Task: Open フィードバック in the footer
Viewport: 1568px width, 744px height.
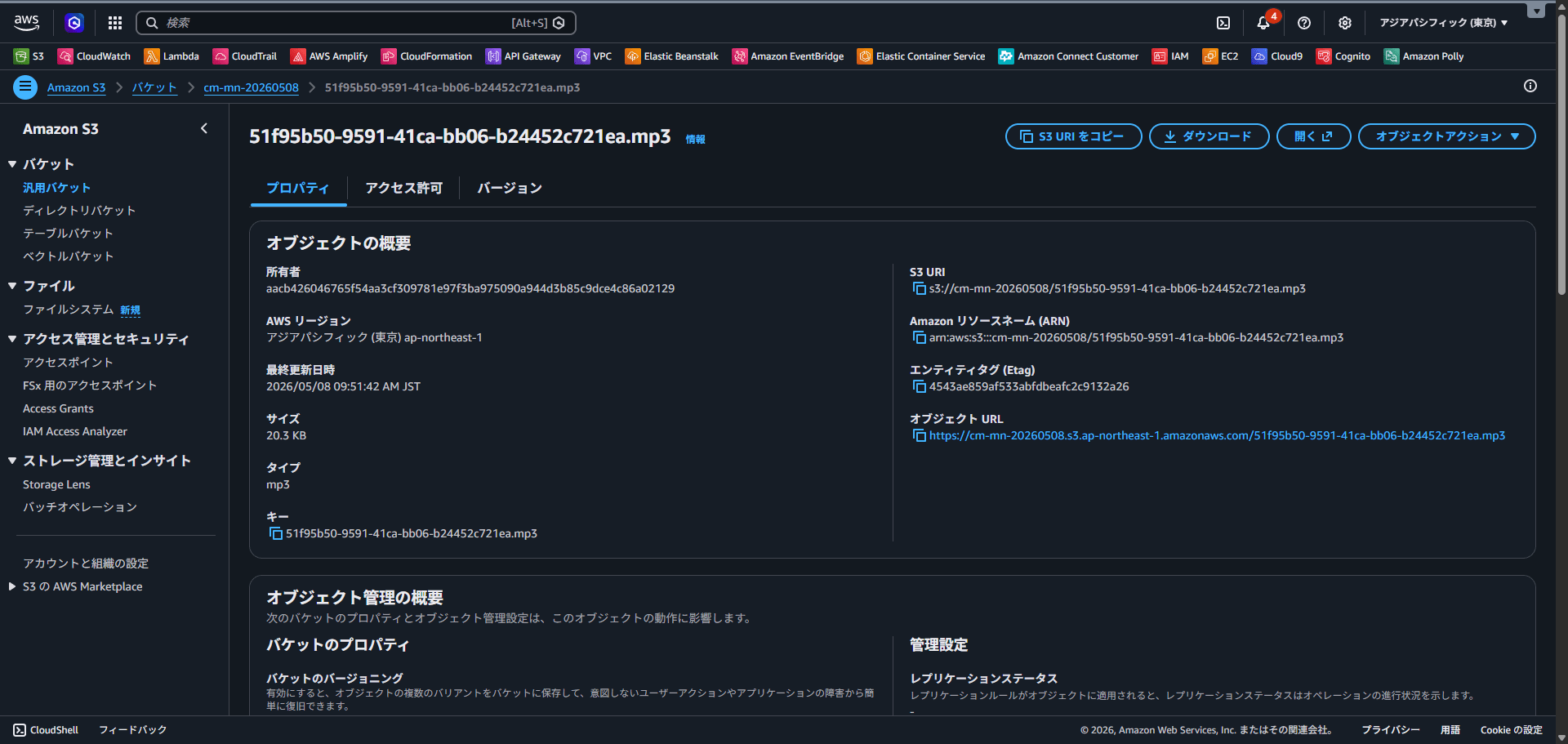Action: (x=132, y=730)
